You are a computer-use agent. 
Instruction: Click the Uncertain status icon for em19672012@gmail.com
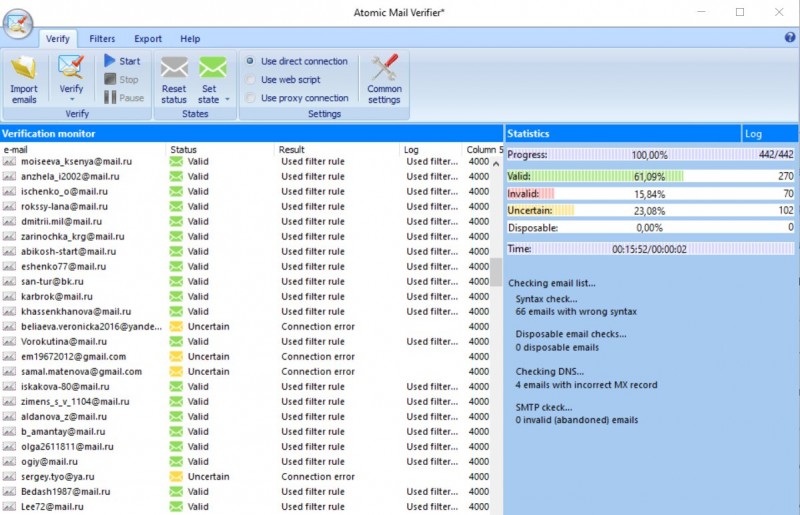point(176,356)
